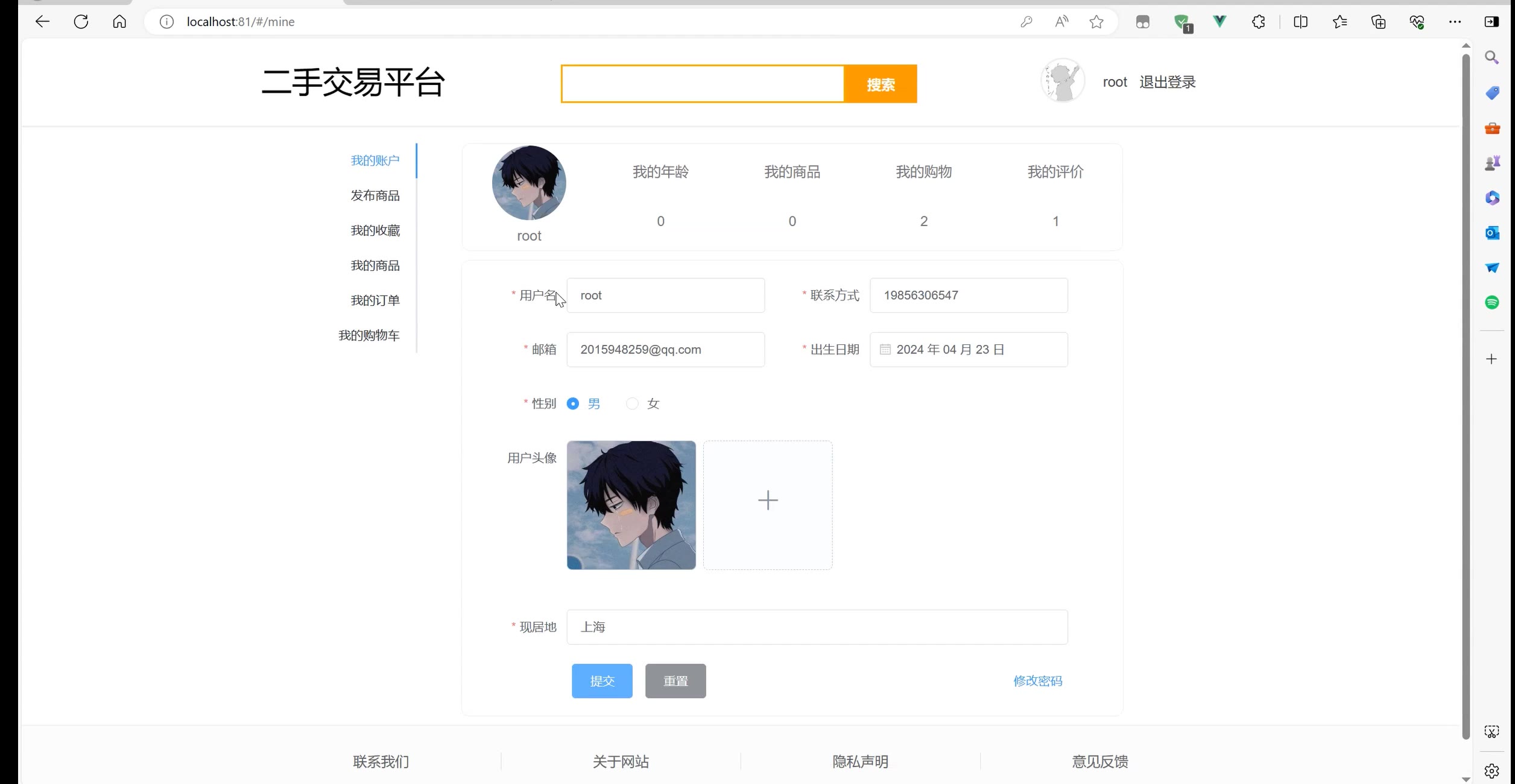Click the page vertical scrollbar
Image resolution: width=1515 pixels, height=784 pixels.
pyautogui.click(x=1466, y=392)
